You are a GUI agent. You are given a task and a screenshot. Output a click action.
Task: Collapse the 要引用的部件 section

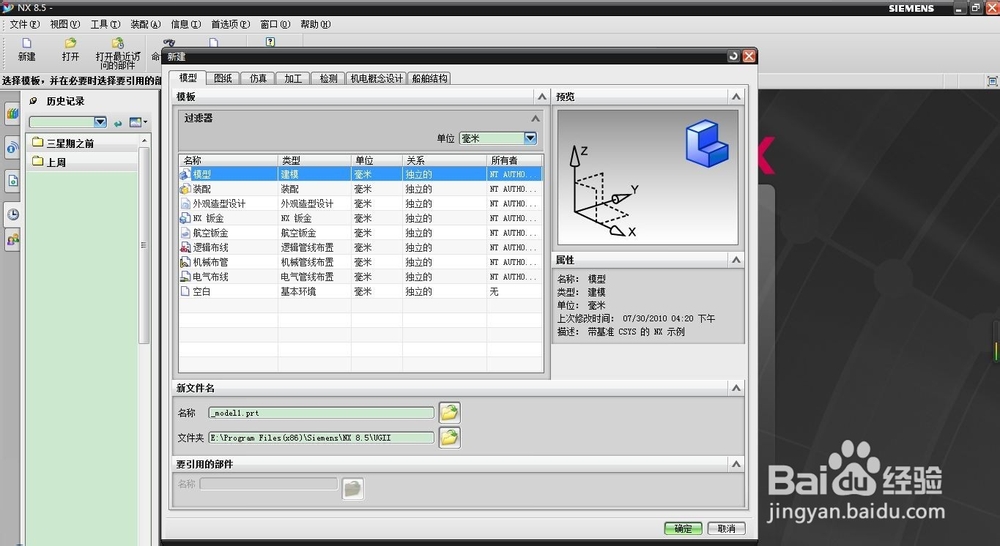[x=736, y=464]
